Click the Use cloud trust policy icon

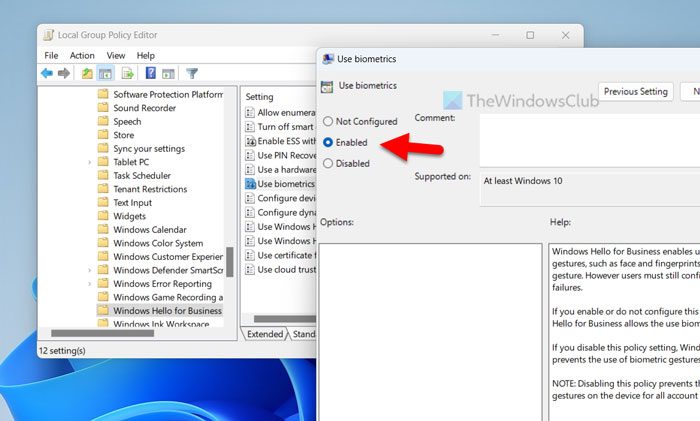[250, 270]
